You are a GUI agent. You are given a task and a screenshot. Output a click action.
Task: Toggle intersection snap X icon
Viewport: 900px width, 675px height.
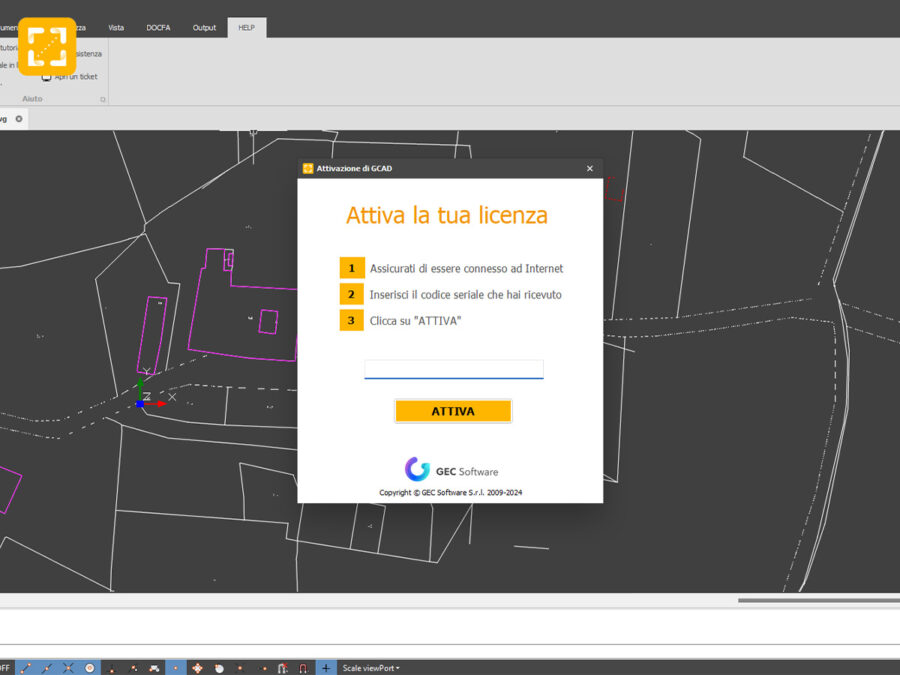(x=68, y=668)
